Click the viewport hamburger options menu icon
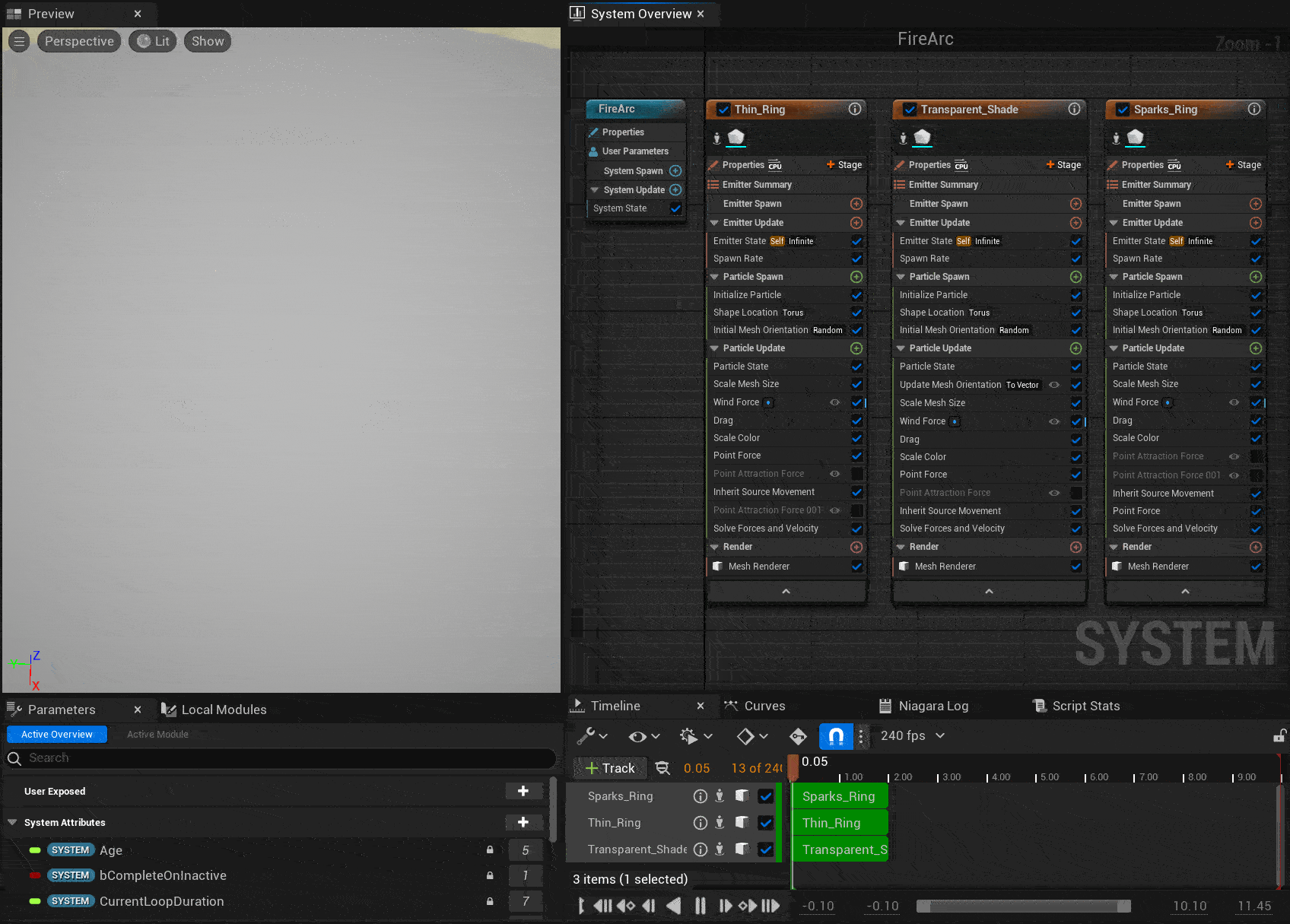Viewport: 1290px width, 924px height. point(19,41)
